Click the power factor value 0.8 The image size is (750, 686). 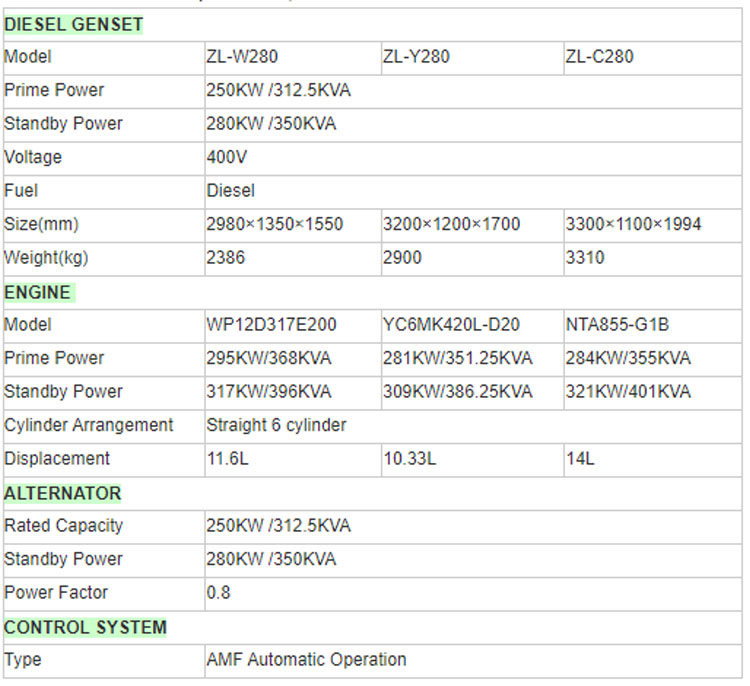[219, 593]
